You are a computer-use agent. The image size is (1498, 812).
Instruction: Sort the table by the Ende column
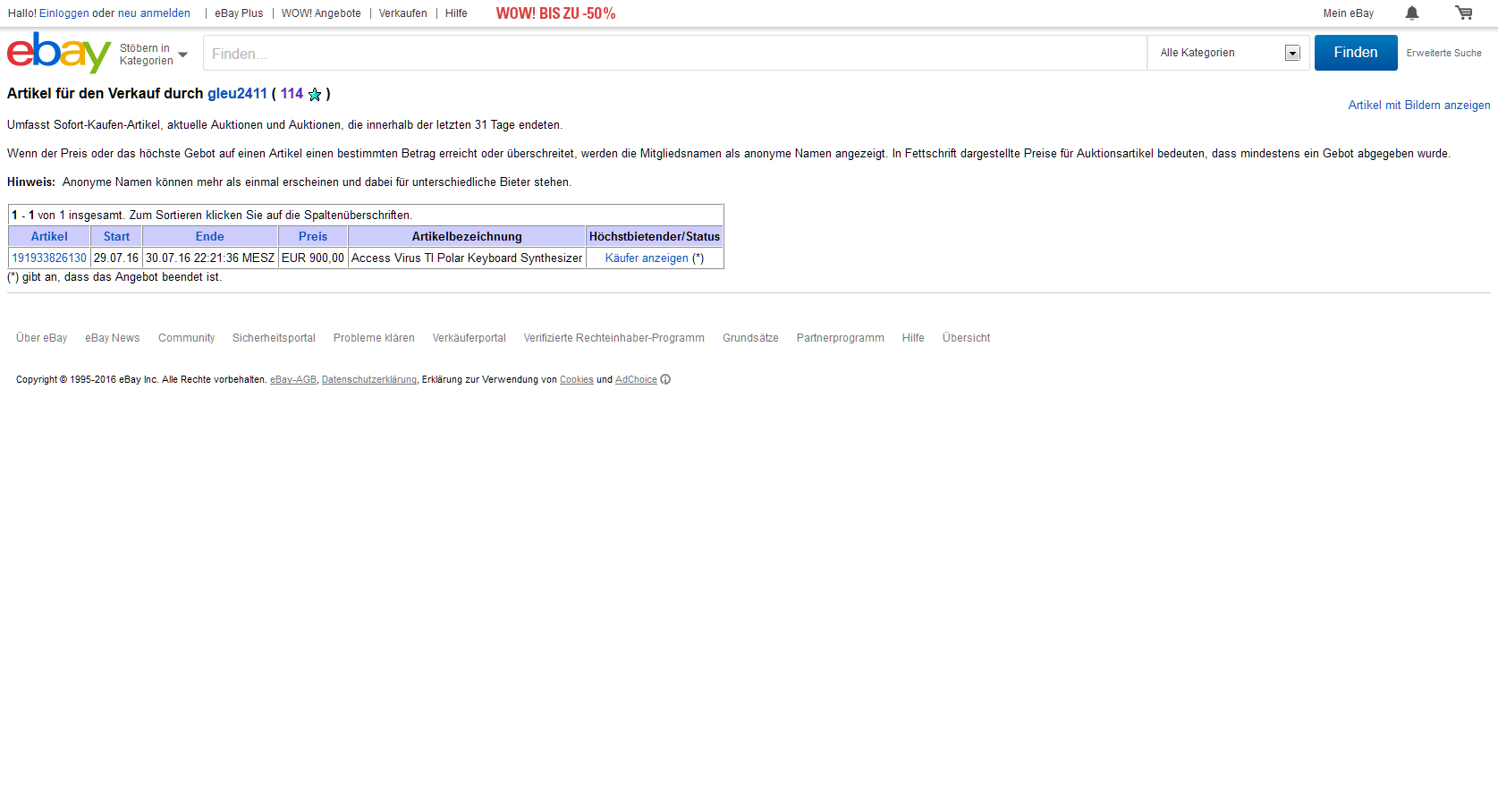209,237
